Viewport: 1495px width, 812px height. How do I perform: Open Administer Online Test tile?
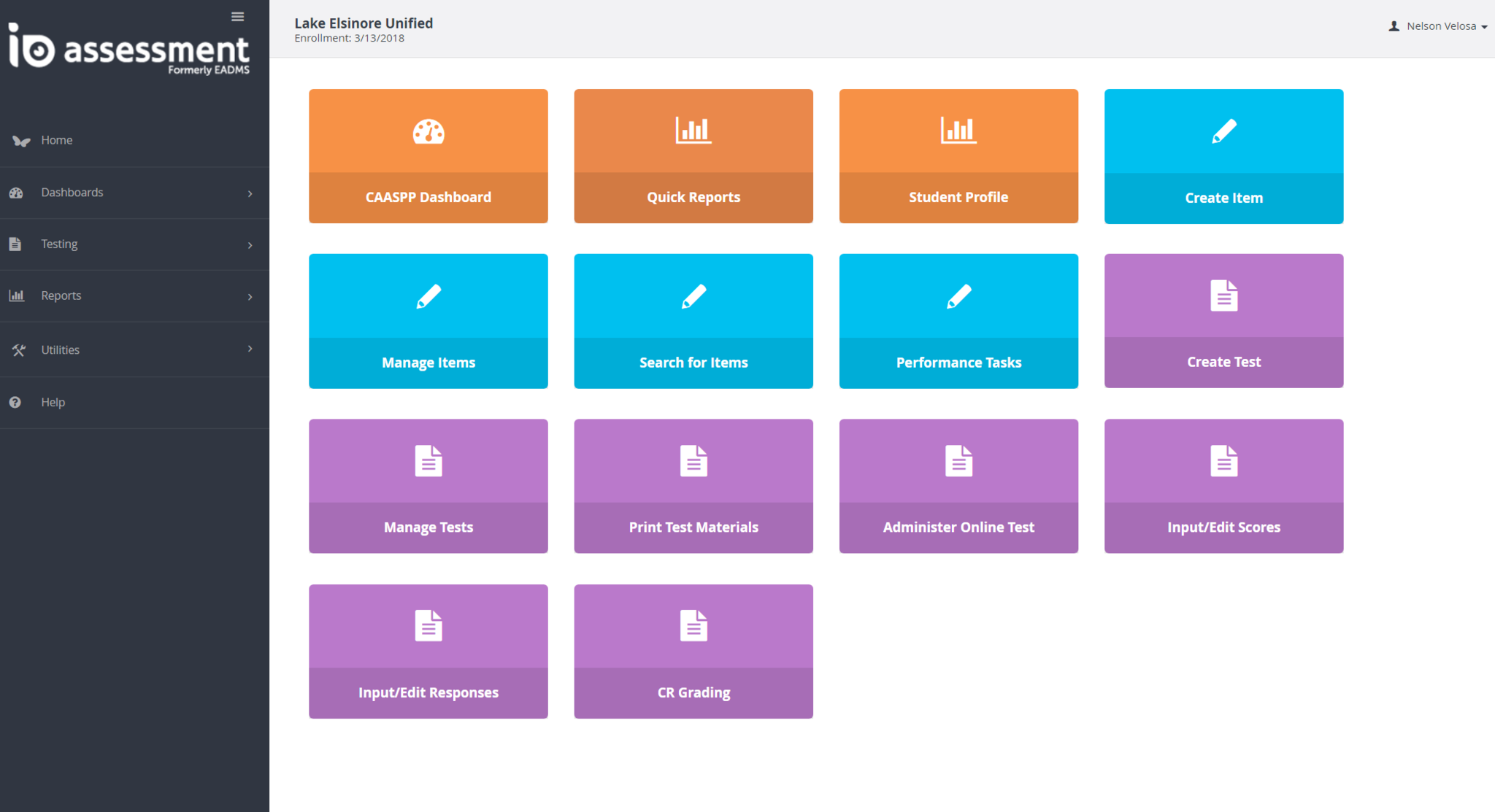click(x=958, y=486)
